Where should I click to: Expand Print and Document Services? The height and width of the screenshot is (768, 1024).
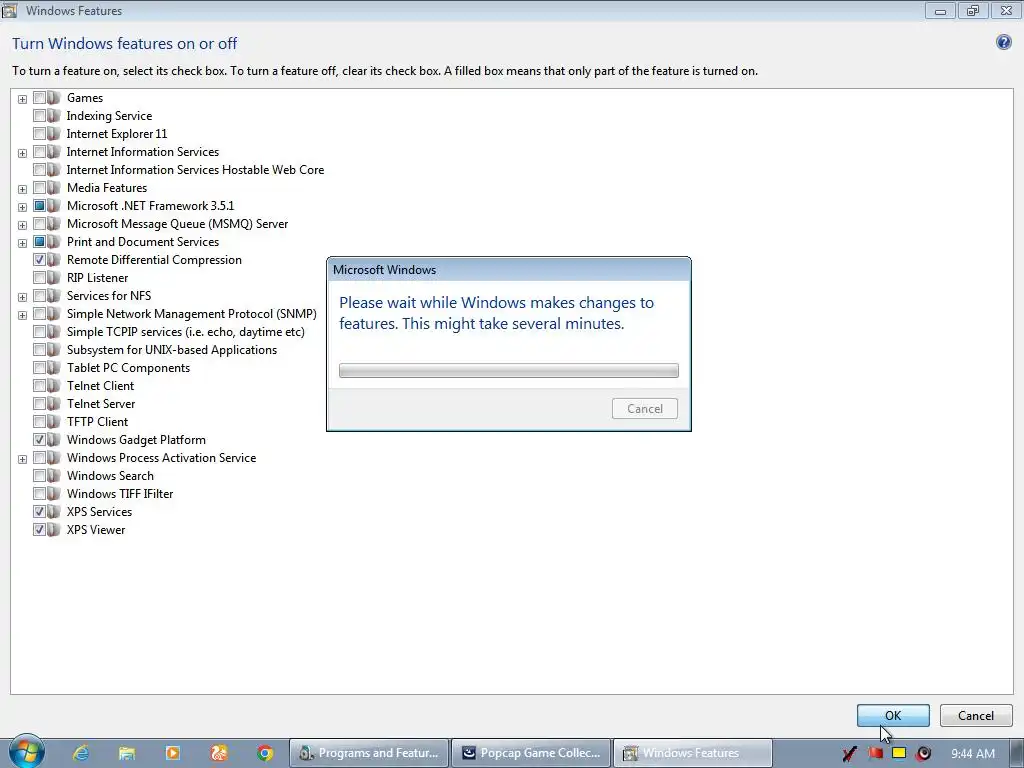tap(22, 244)
